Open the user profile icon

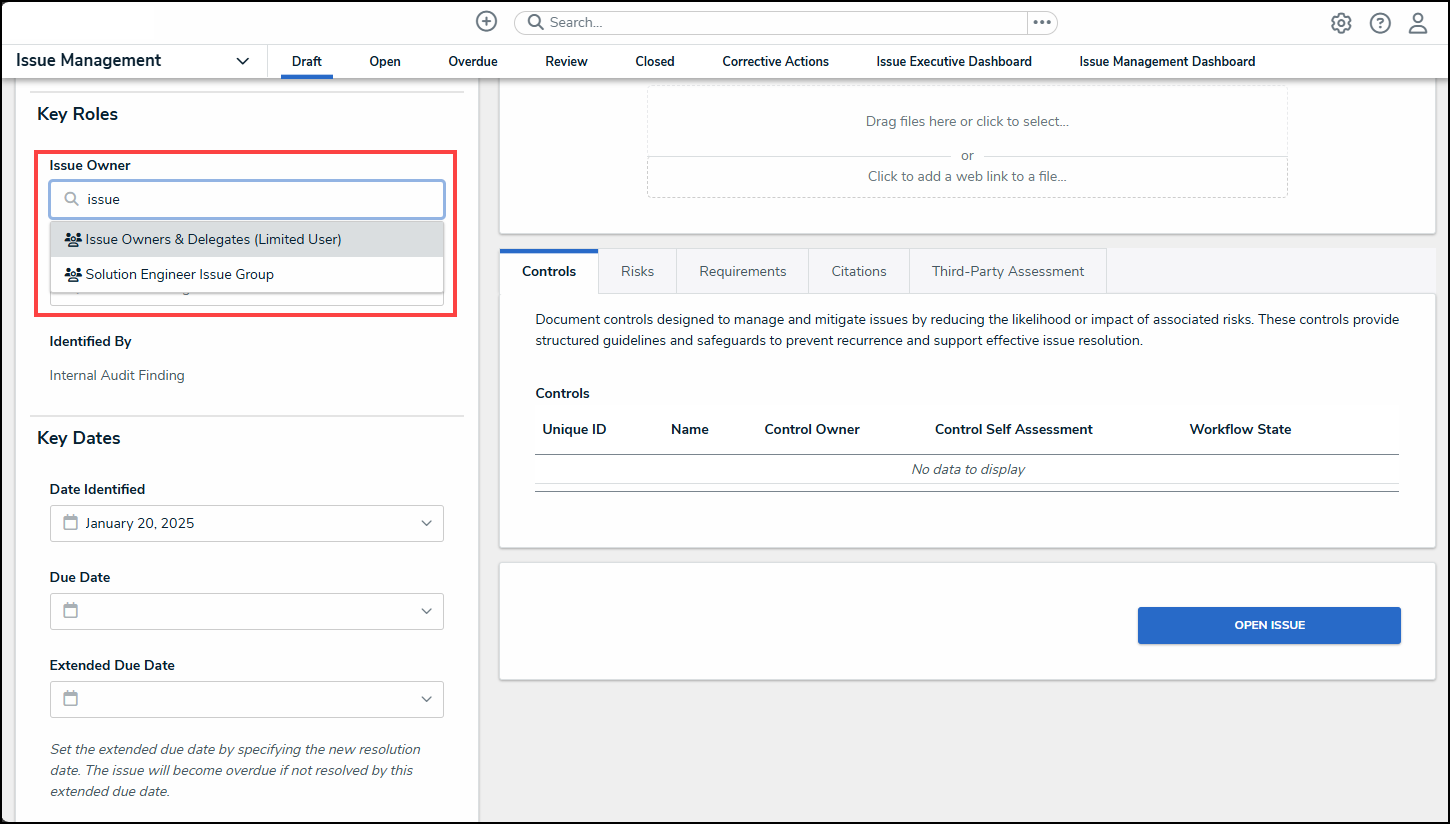pyautogui.click(x=1418, y=23)
